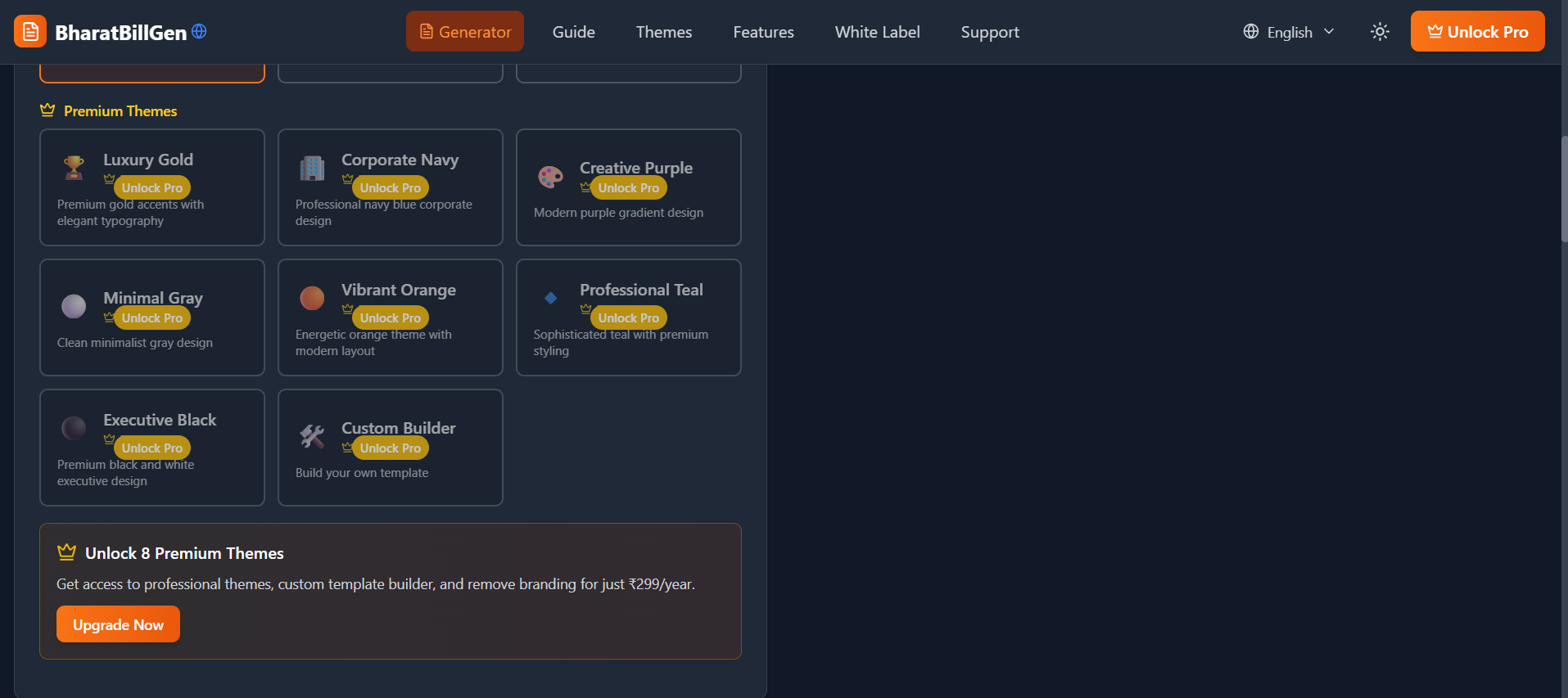1568x698 pixels.
Task: Click the Minimal Gray theme title
Action: point(153,298)
